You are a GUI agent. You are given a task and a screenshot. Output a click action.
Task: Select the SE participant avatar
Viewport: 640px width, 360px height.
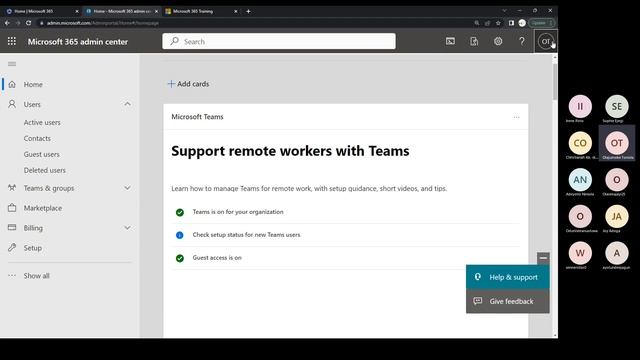[617, 107]
